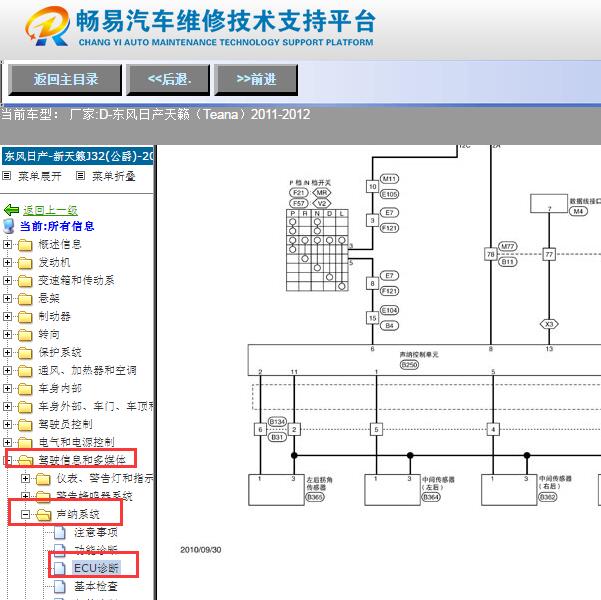The width and height of the screenshot is (601, 600).
Task: Click the computer icon beside 当前:所有信息
Action: (8, 226)
